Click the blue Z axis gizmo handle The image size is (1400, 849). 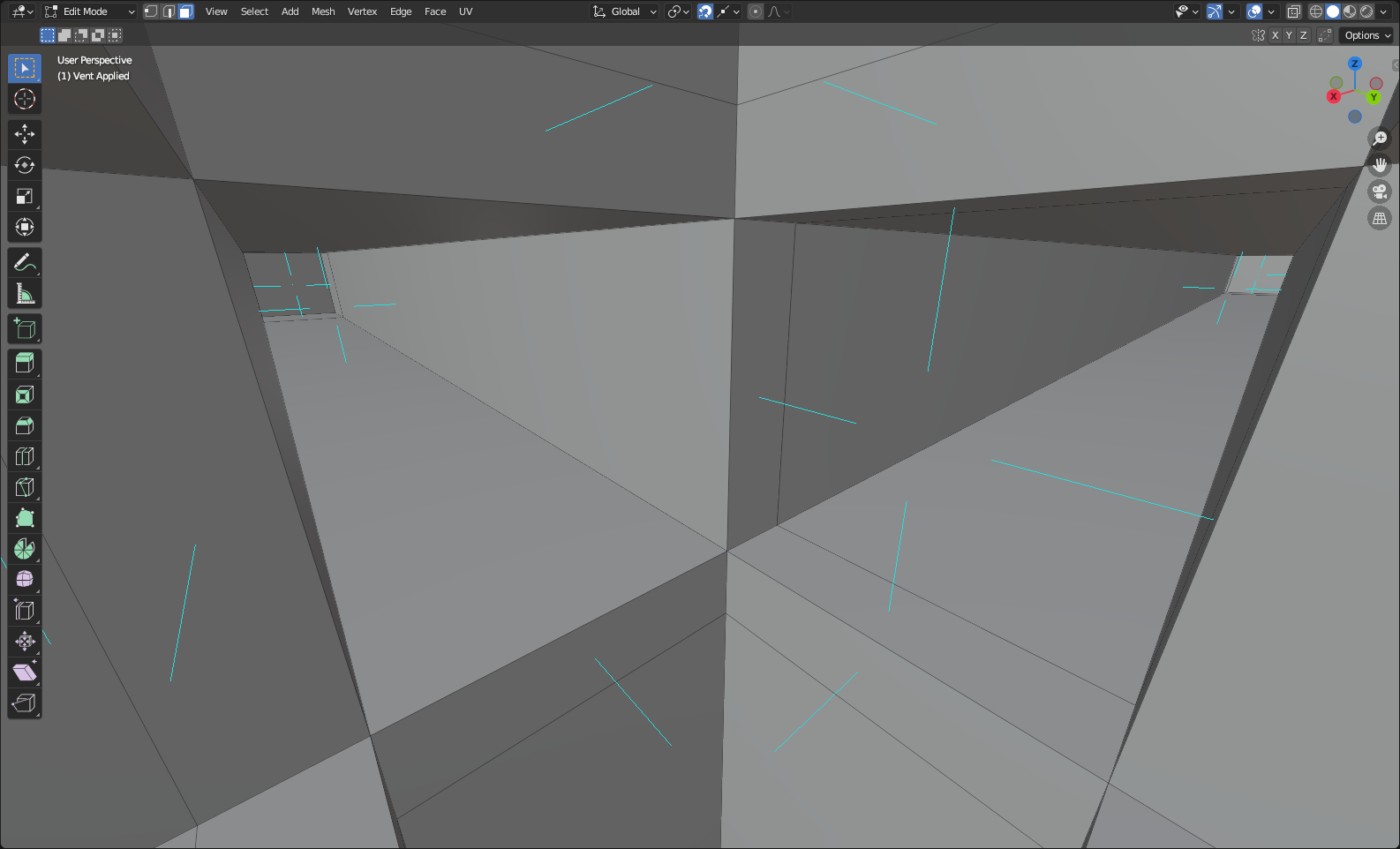pos(1354,64)
